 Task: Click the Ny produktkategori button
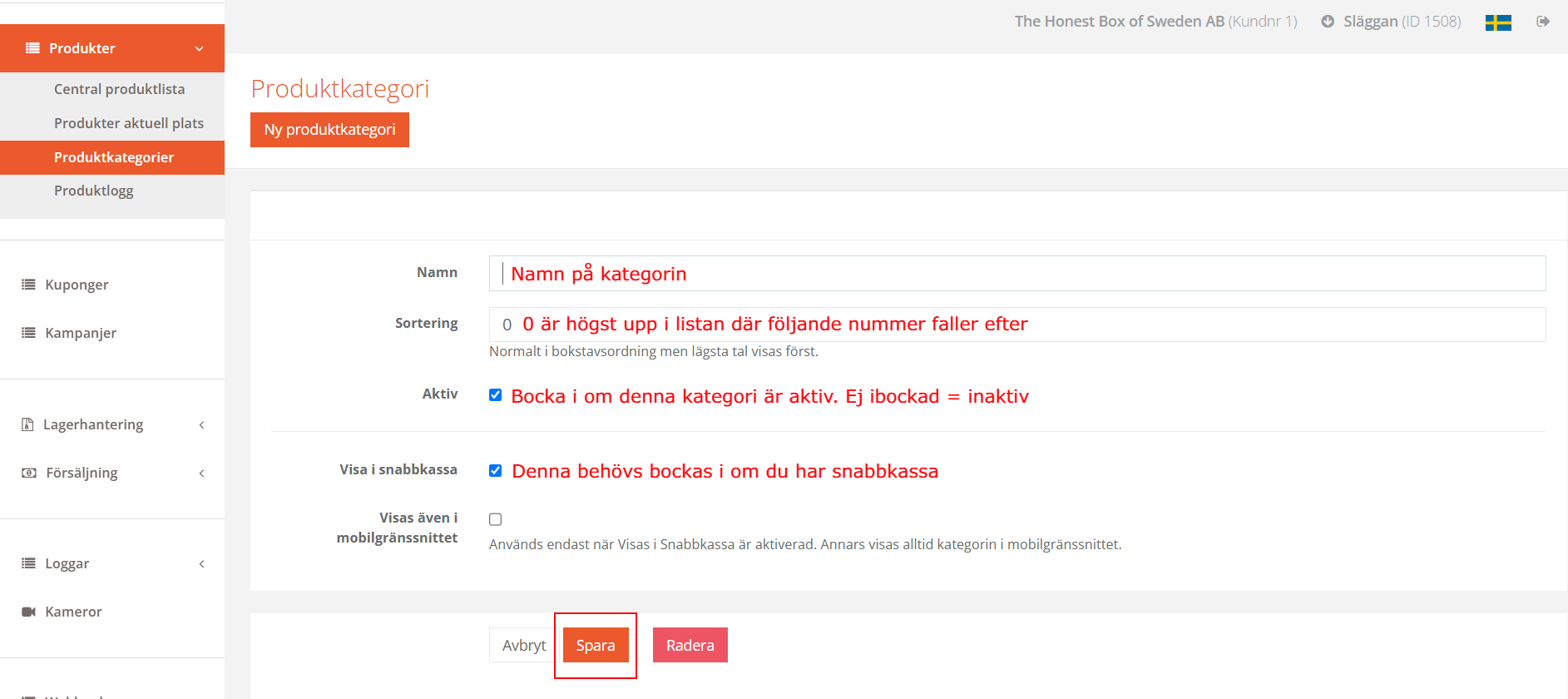[x=329, y=130]
